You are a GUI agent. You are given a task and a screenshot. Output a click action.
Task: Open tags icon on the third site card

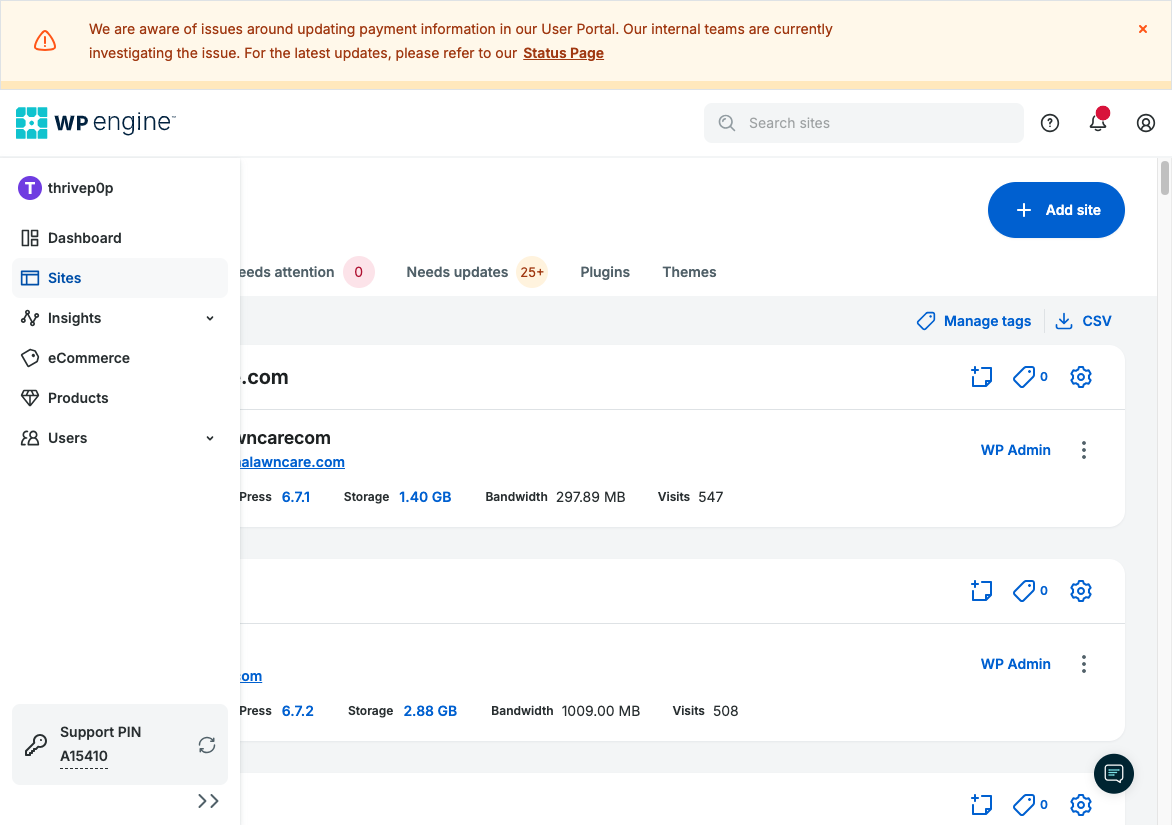click(x=1030, y=805)
